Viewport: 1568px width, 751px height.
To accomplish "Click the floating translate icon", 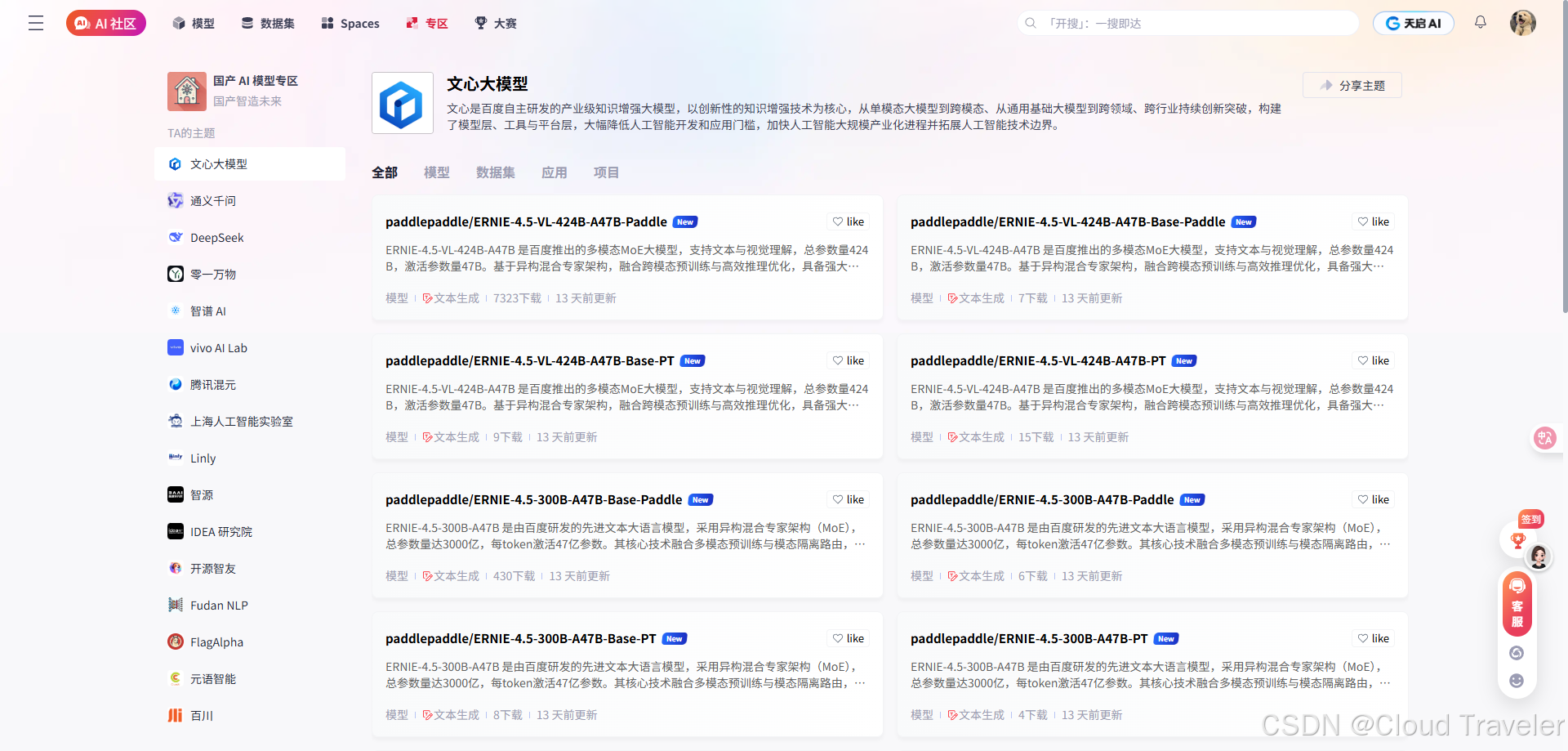I will tap(1544, 439).
